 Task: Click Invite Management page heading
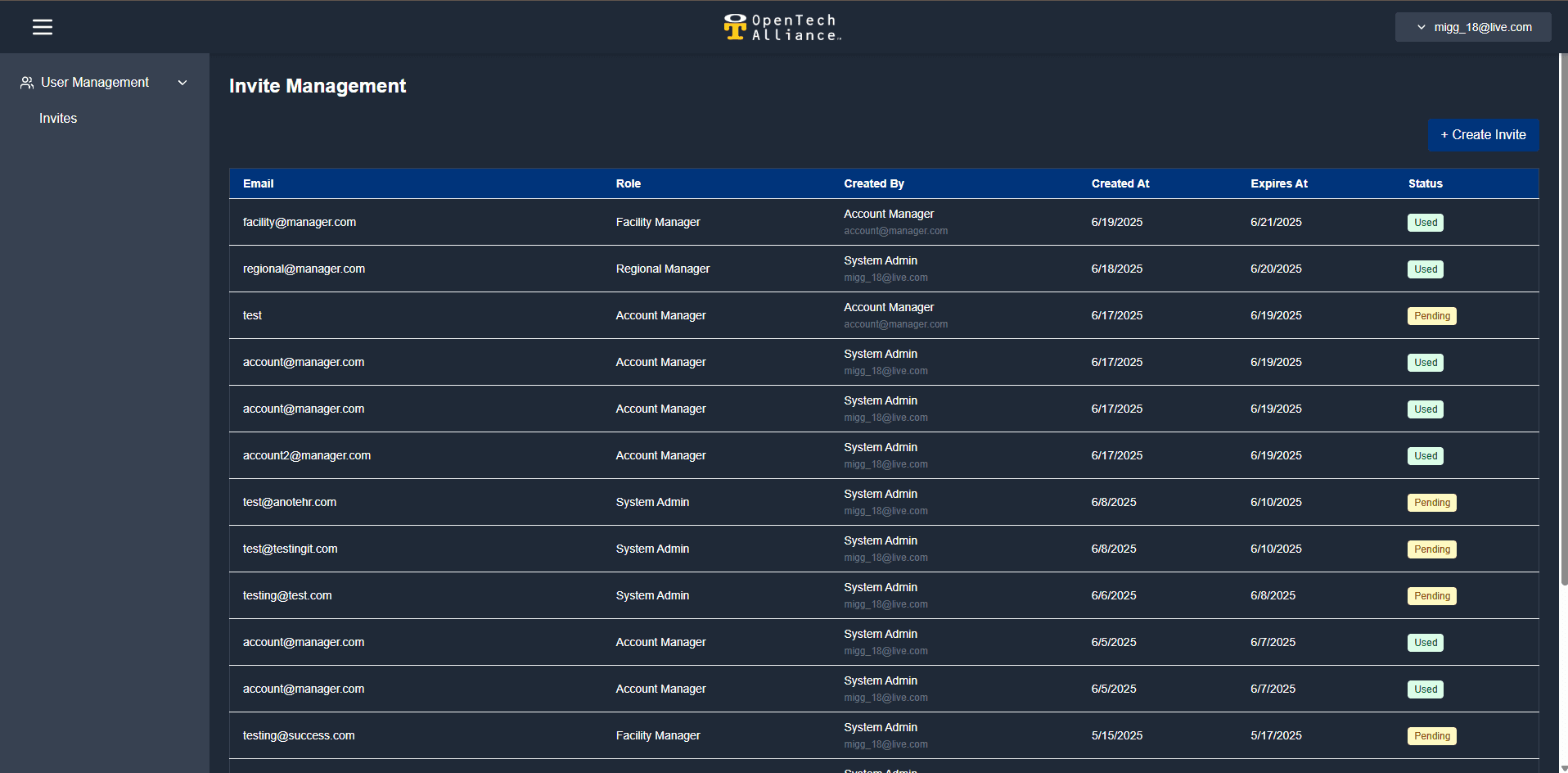coord(318,86)
